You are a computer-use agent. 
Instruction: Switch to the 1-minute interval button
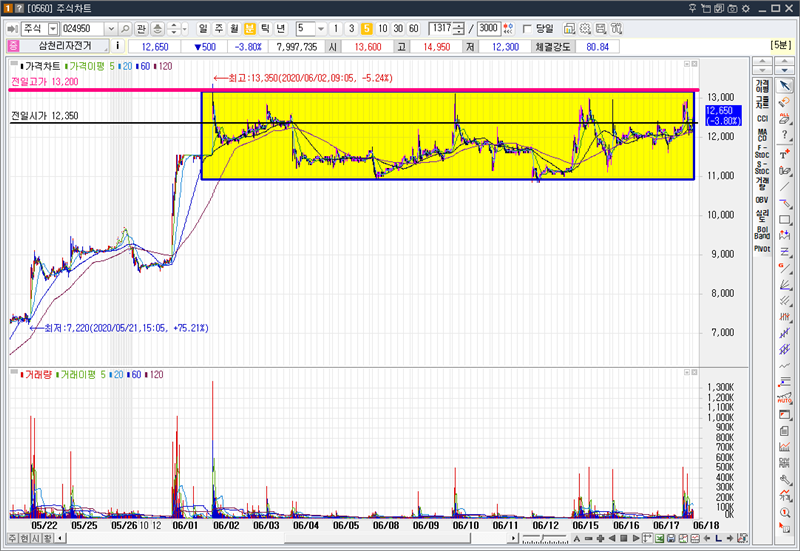(x=336, y=29)
